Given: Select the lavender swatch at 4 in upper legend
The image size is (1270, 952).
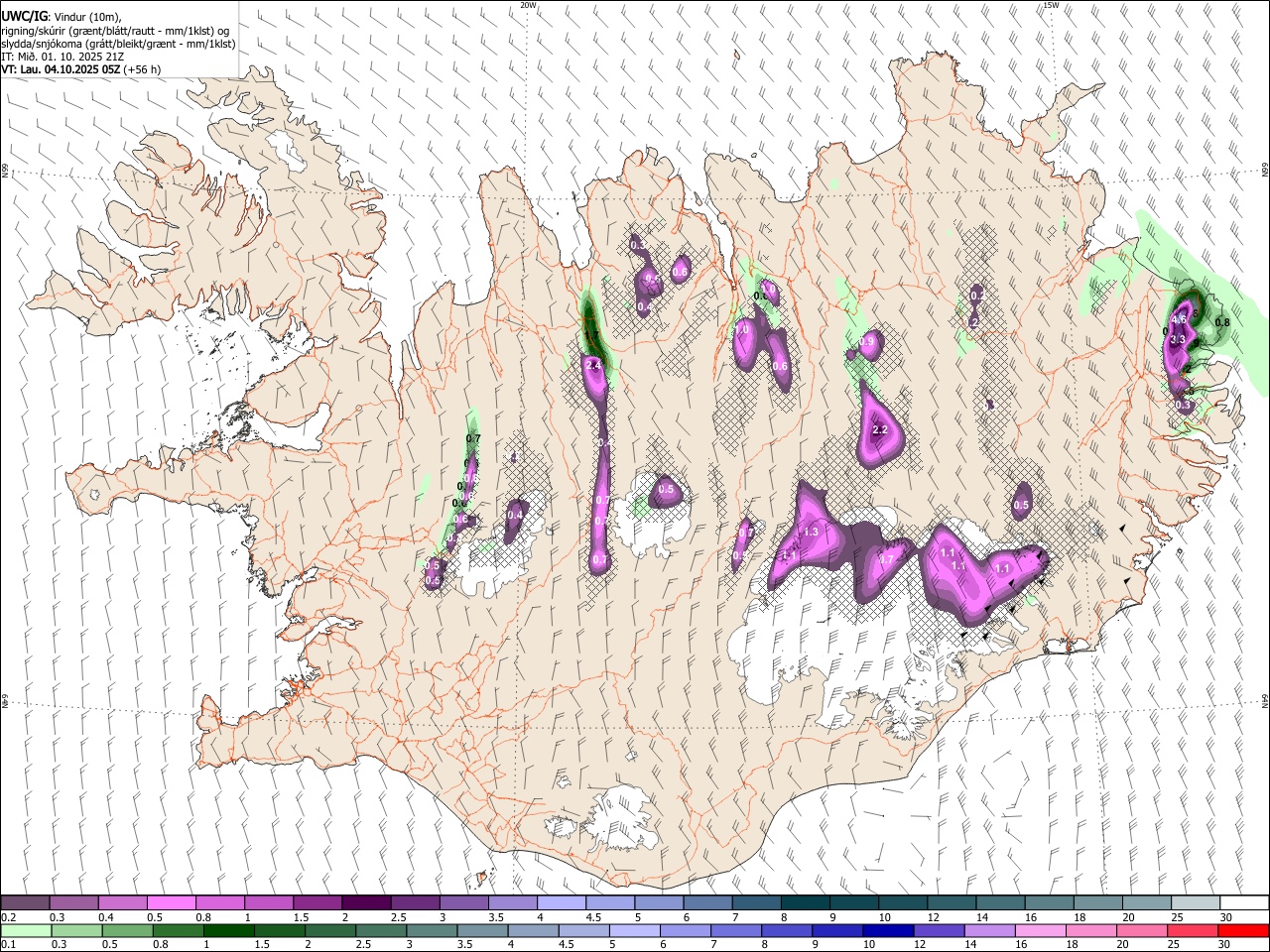Looking at the screenshot, I should click(561, 903).
